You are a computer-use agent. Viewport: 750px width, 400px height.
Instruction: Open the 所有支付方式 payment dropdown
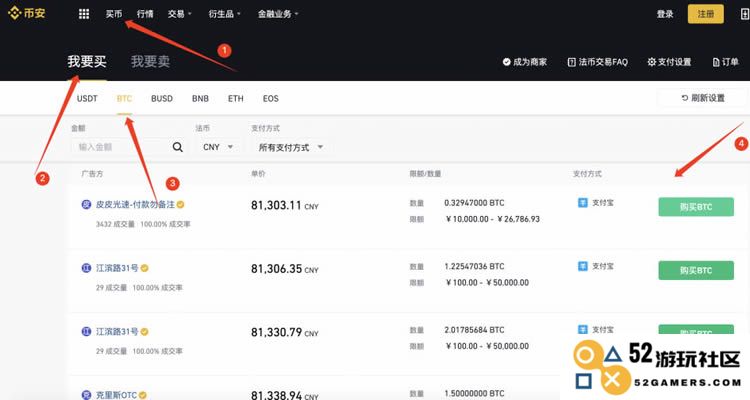tap(291, 147)
